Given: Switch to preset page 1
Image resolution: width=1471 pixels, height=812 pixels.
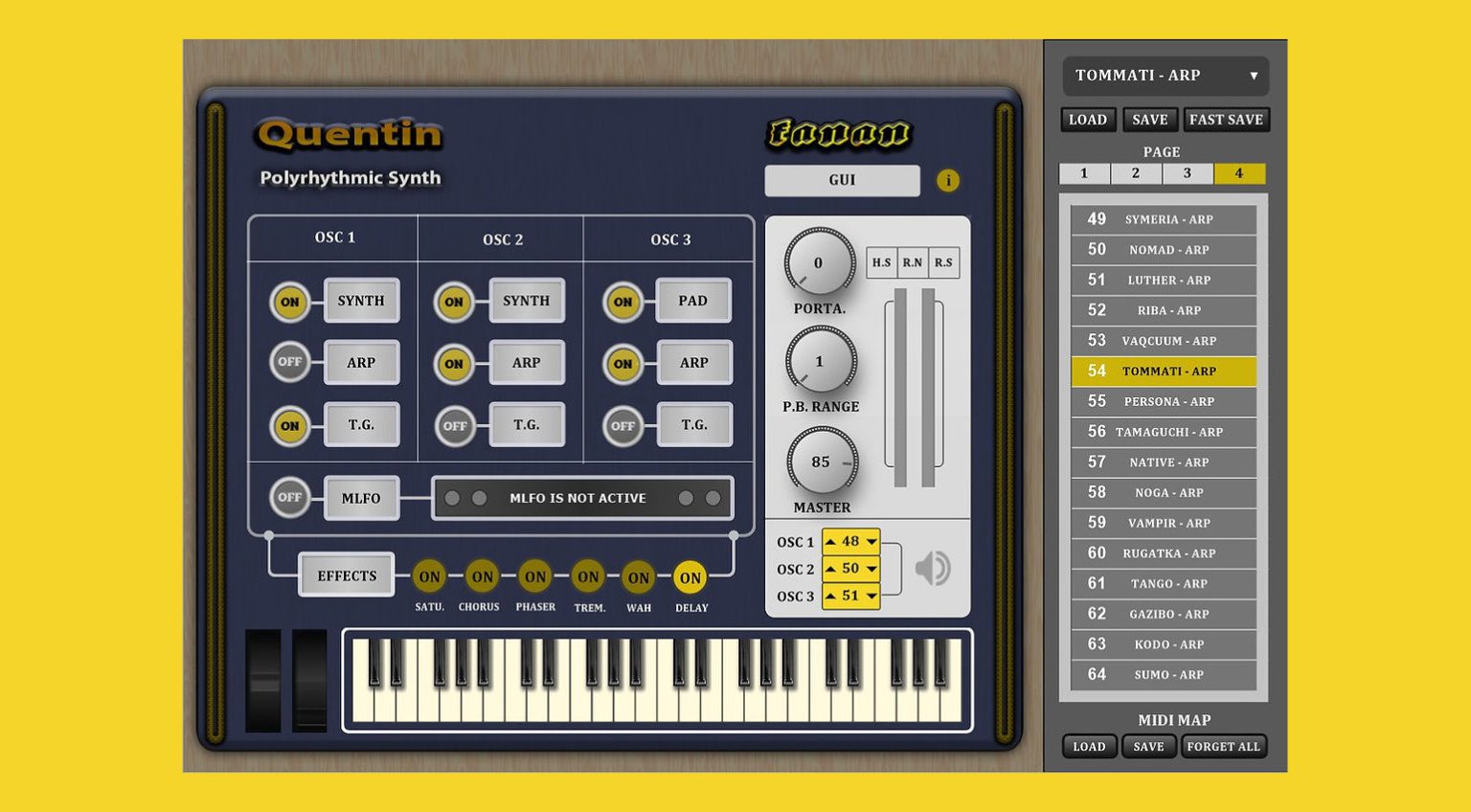Looking at the screenshot, I should click(1083, 173).
